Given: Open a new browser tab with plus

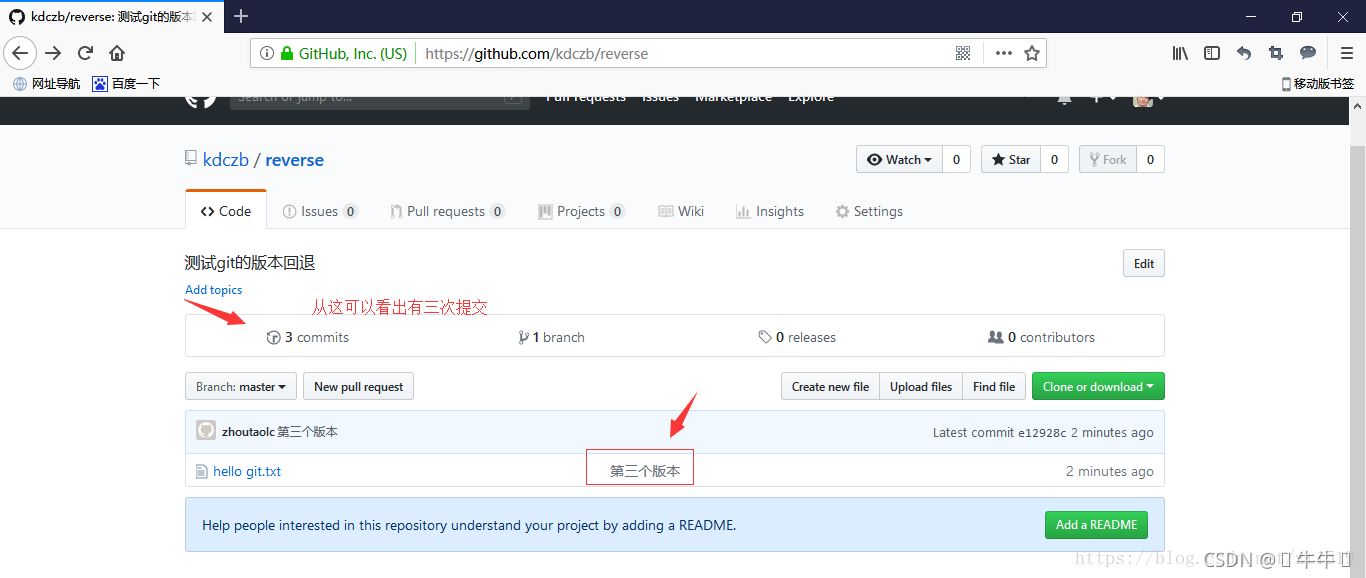Looking at the screenshot, I should [241, 16].
